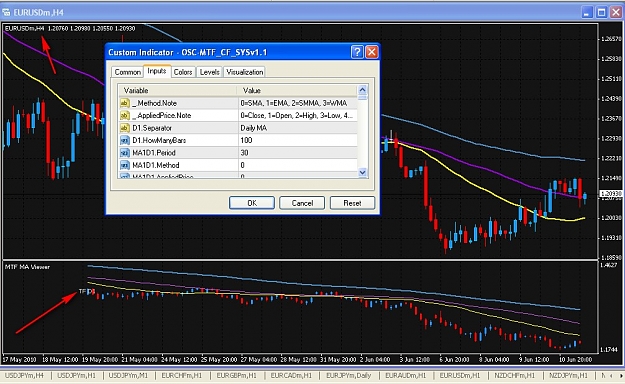The width and height of the screenshot is (625, 384).
Task: Select the _Method.Note variable row
Action: tap(238, 103)
